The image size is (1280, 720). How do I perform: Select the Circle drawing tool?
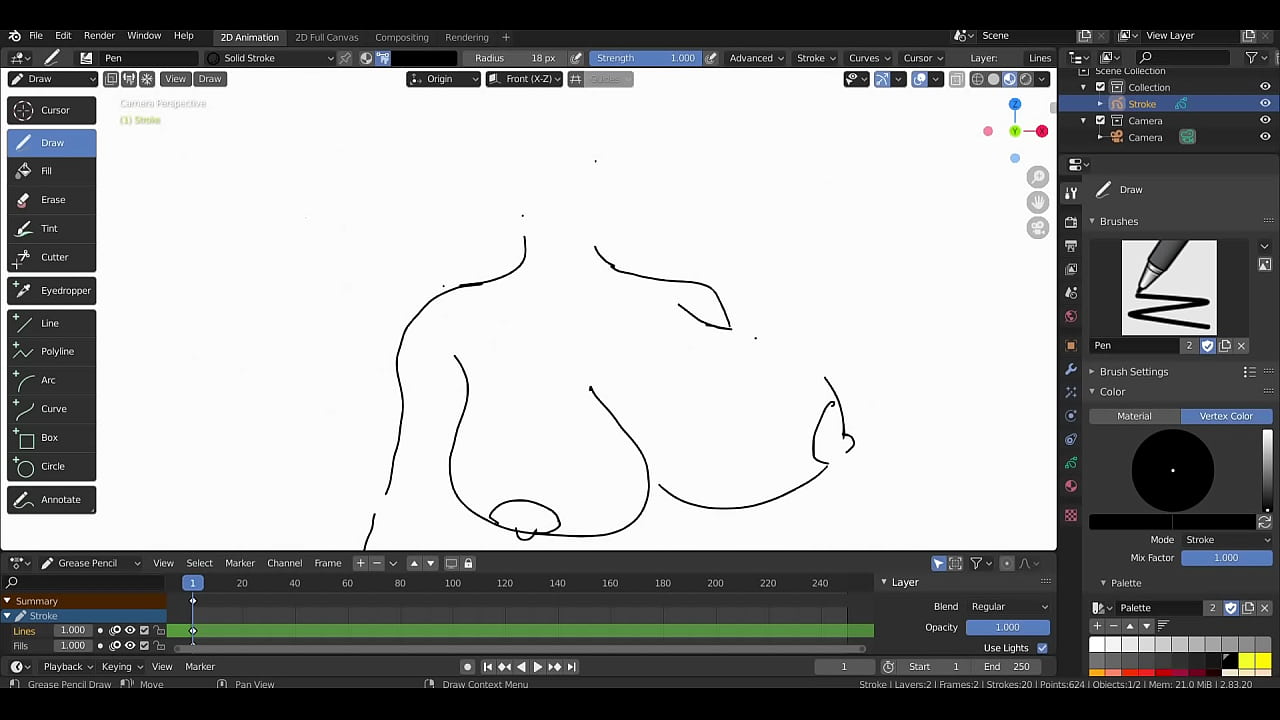tap(52, 466)
